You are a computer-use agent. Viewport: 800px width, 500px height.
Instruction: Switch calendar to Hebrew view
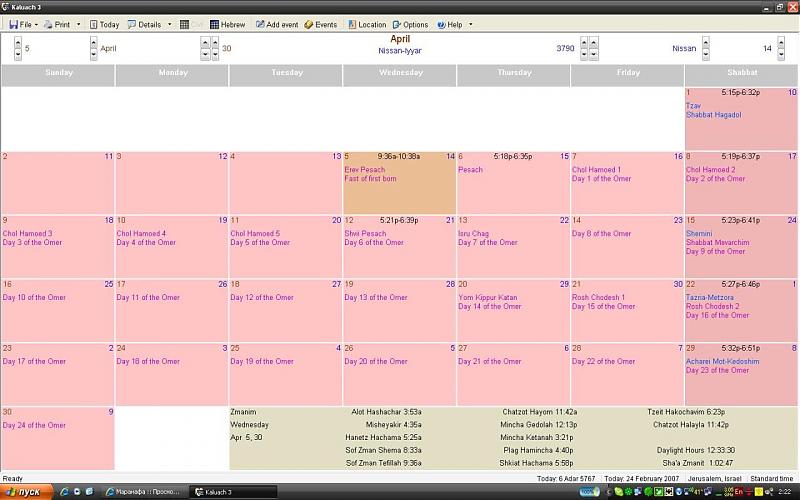tap(227, 24)
